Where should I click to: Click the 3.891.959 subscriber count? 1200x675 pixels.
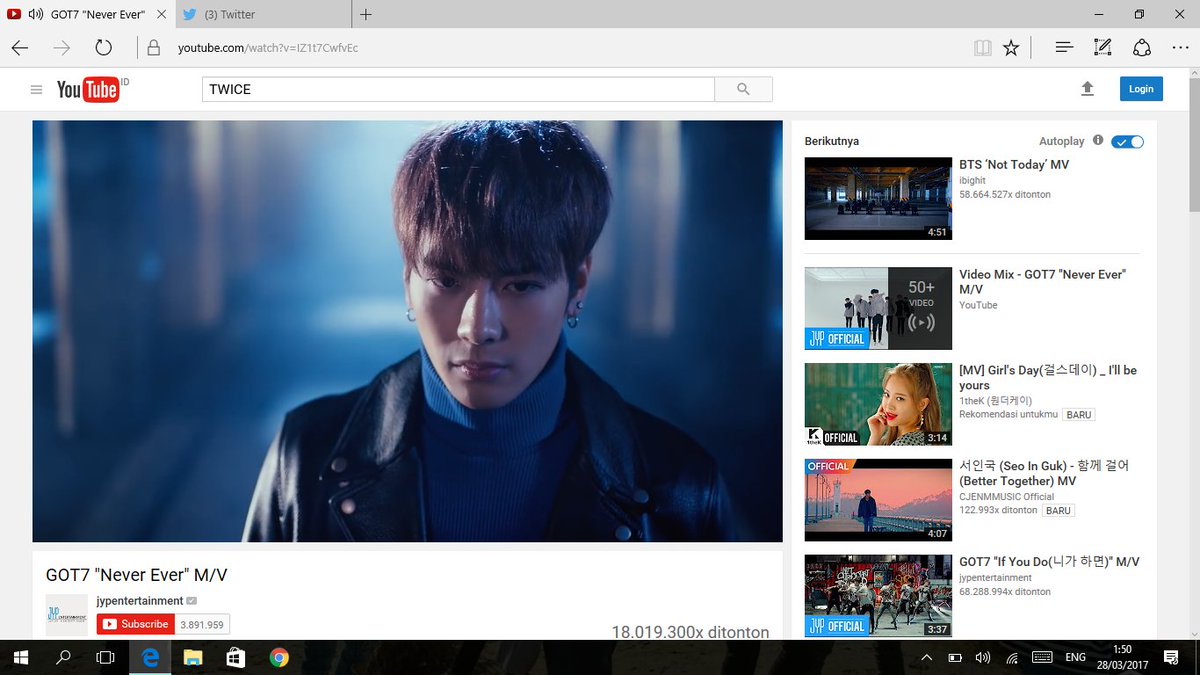click(203, 624)
